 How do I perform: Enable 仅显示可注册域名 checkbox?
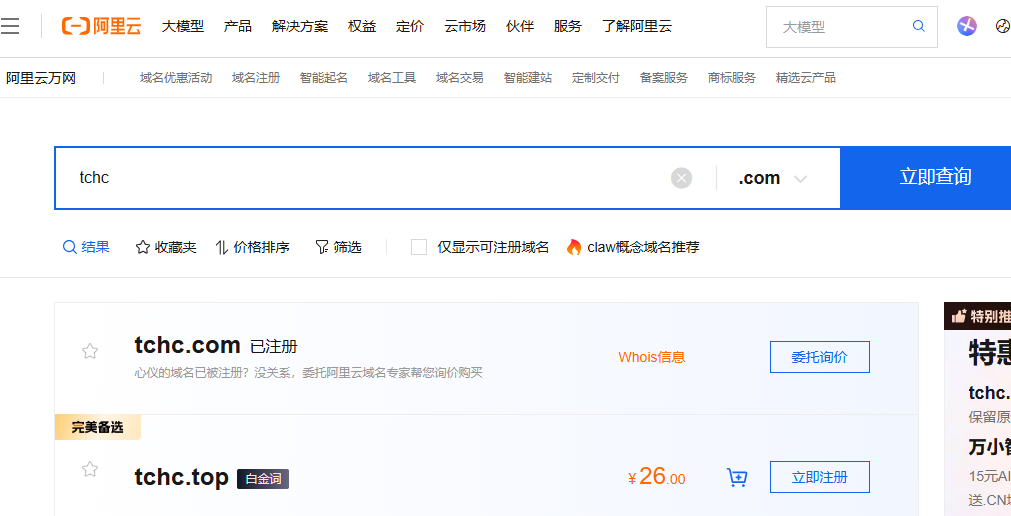point(419,247)
